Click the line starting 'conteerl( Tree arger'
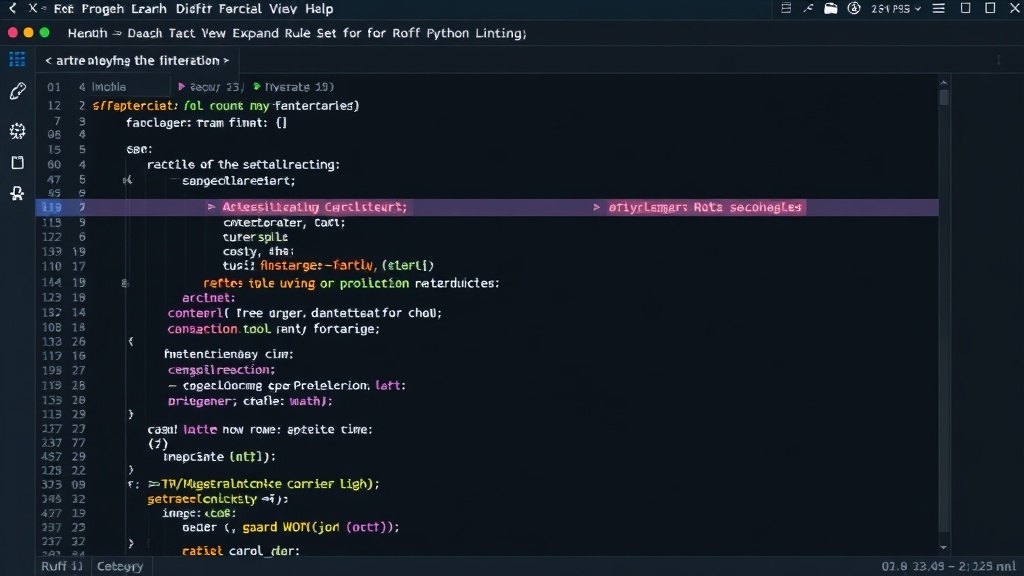This screenshot has width=1024, height=576. (305, 313)
